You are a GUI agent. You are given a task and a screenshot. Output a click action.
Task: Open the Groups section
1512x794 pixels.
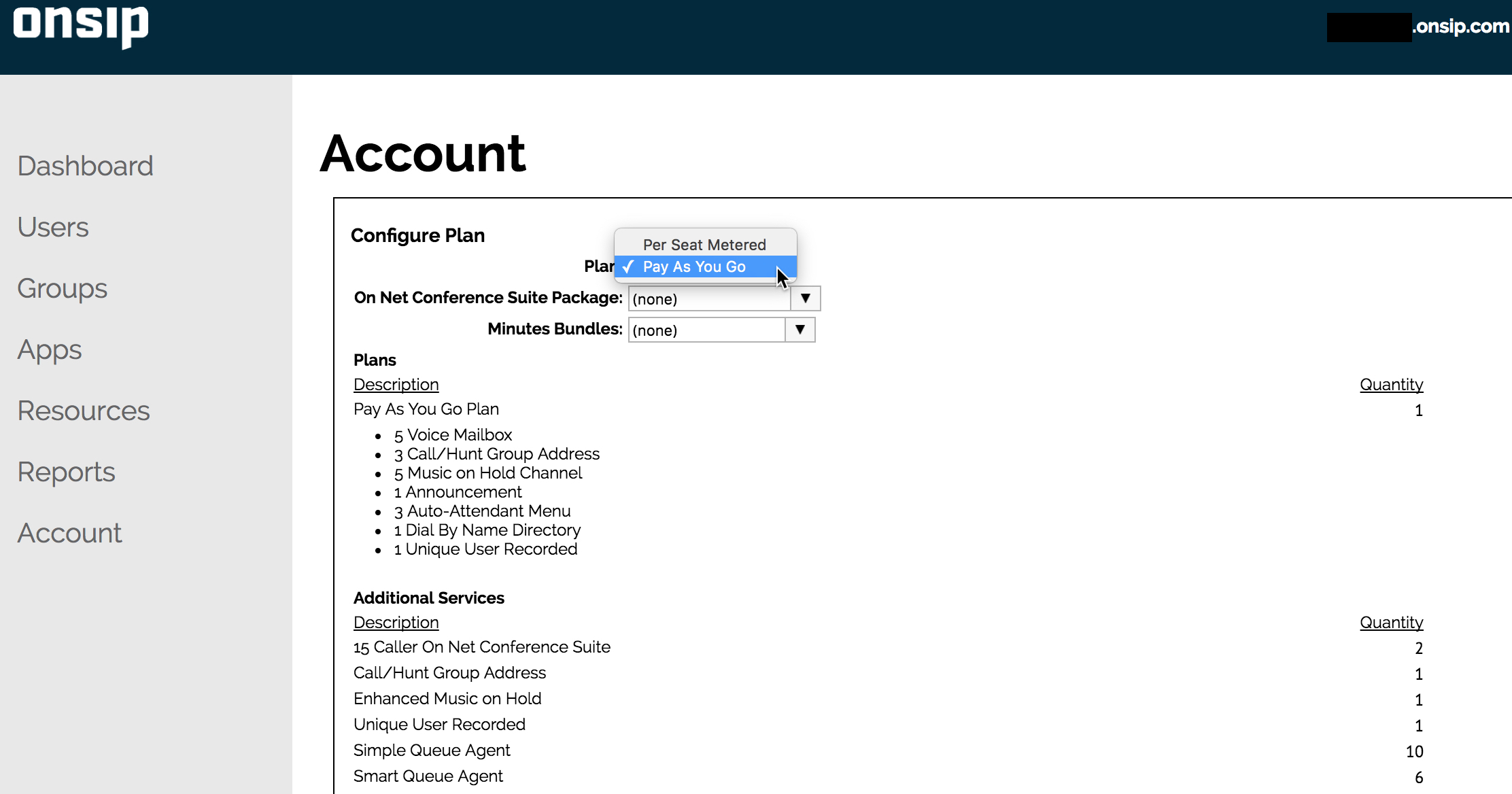point(63,288)
